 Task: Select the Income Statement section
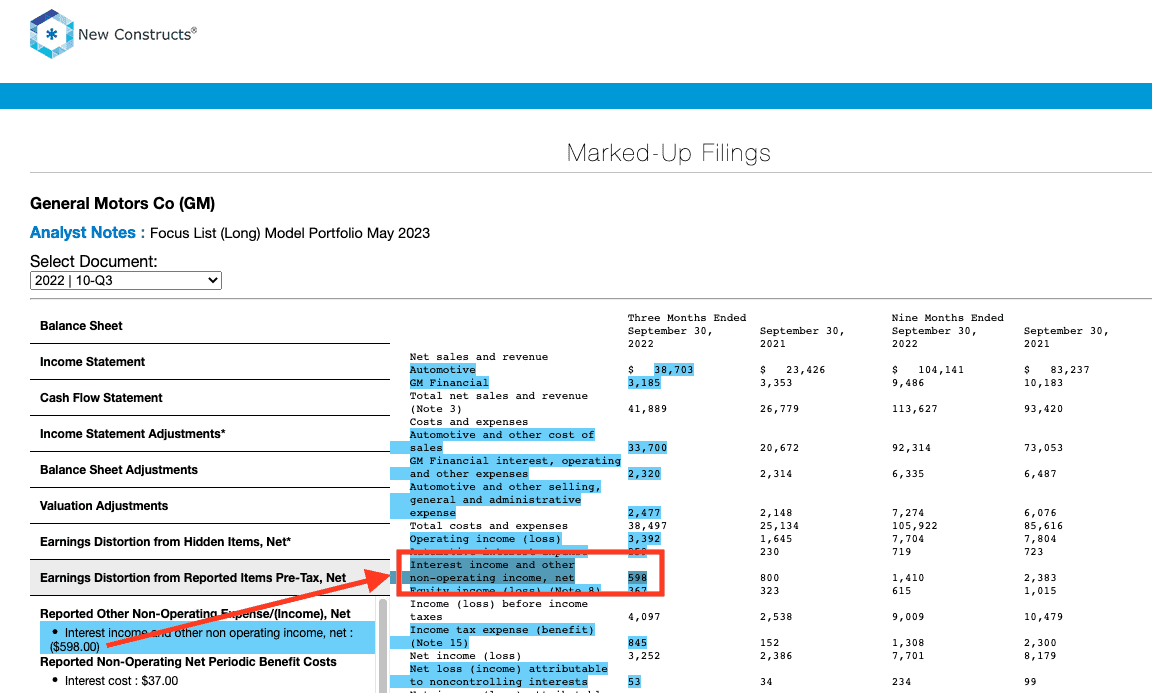point(210,362)
